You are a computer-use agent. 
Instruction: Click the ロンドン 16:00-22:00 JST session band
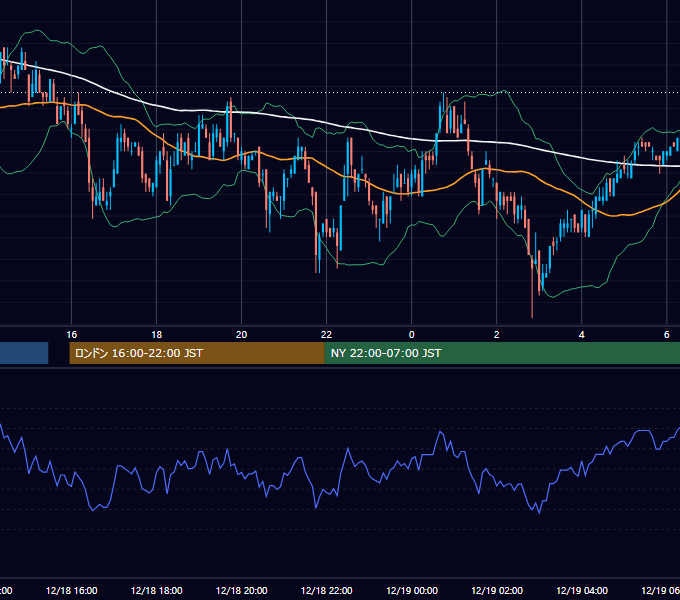click(197, 353)
